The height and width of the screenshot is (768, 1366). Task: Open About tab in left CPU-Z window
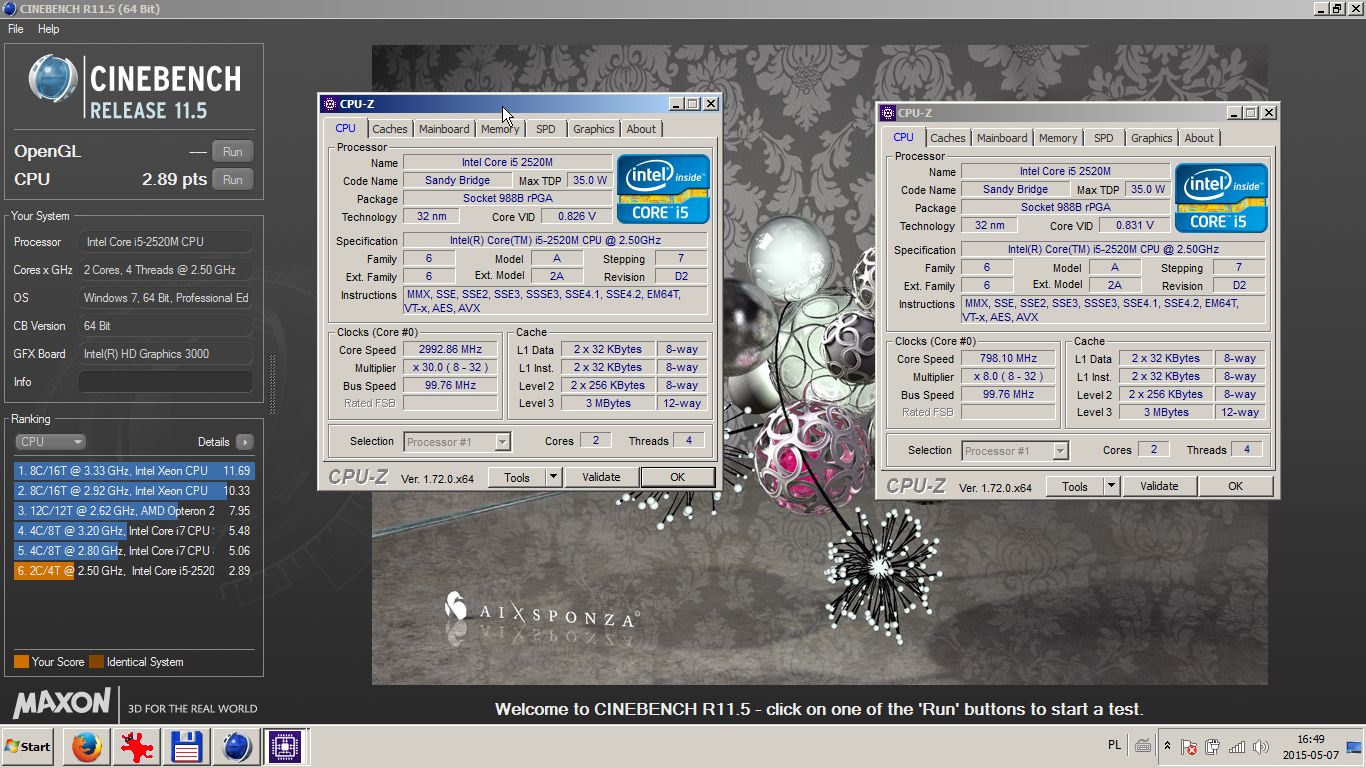click(x=641, y=129)
